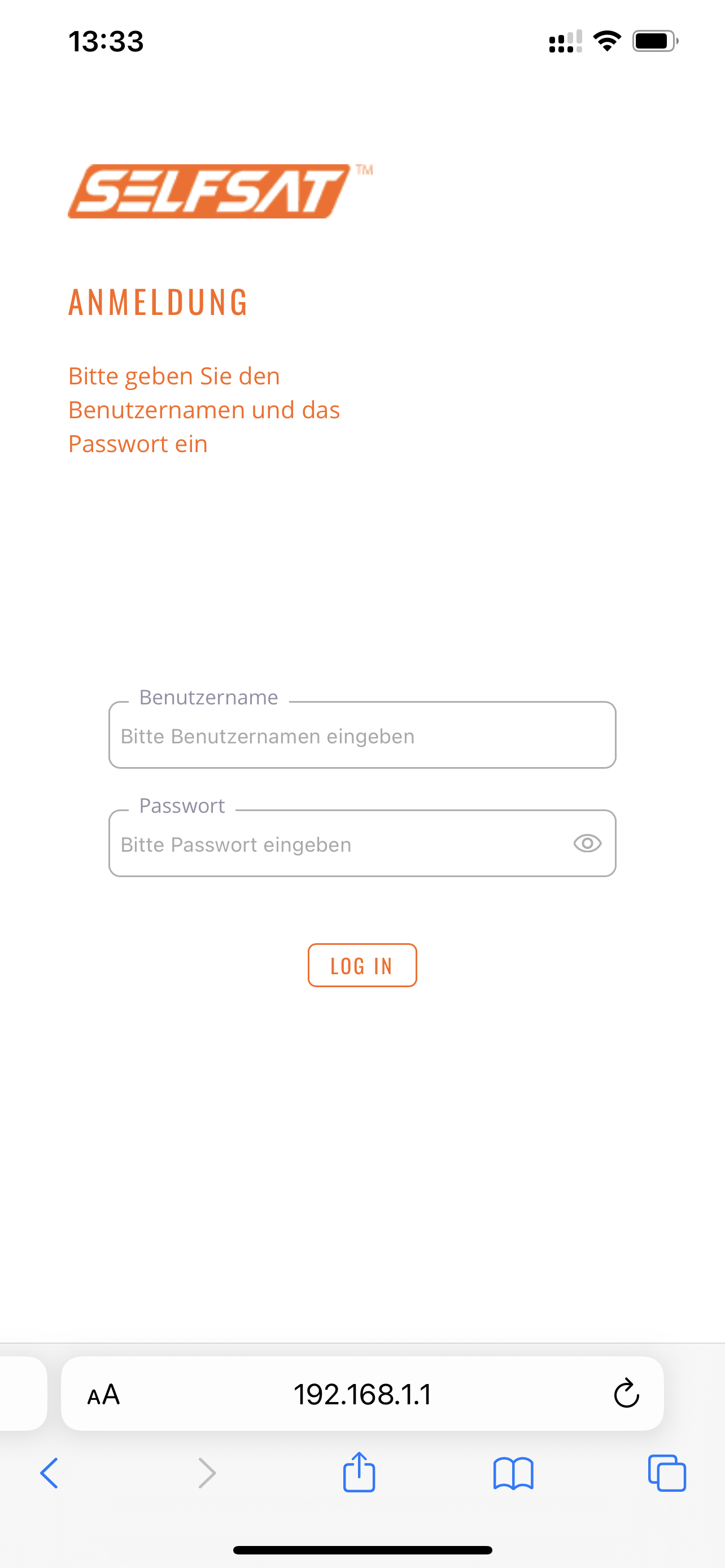
Task: Switch to the adjacent tab sliver
Action: pyautogui.click(x=23, y=1393)
